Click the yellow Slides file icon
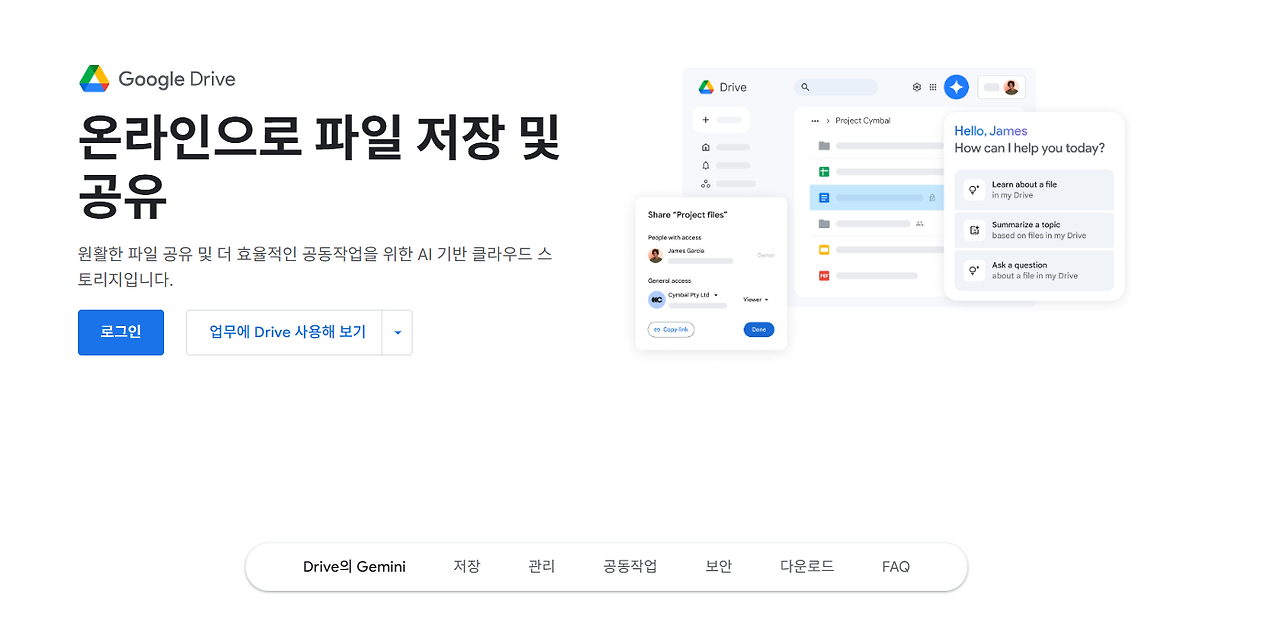Image resolution: width=1280 pixels, height=634 pixels. click(824, 249)
